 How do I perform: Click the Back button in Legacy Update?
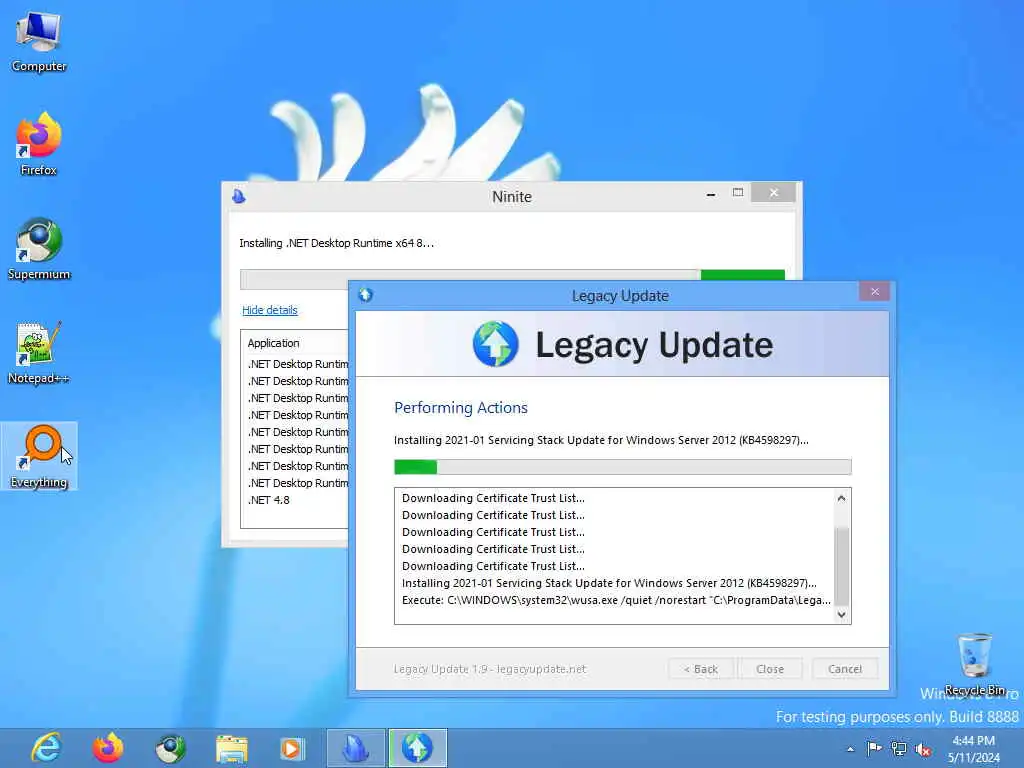click(x=701, y=669)
